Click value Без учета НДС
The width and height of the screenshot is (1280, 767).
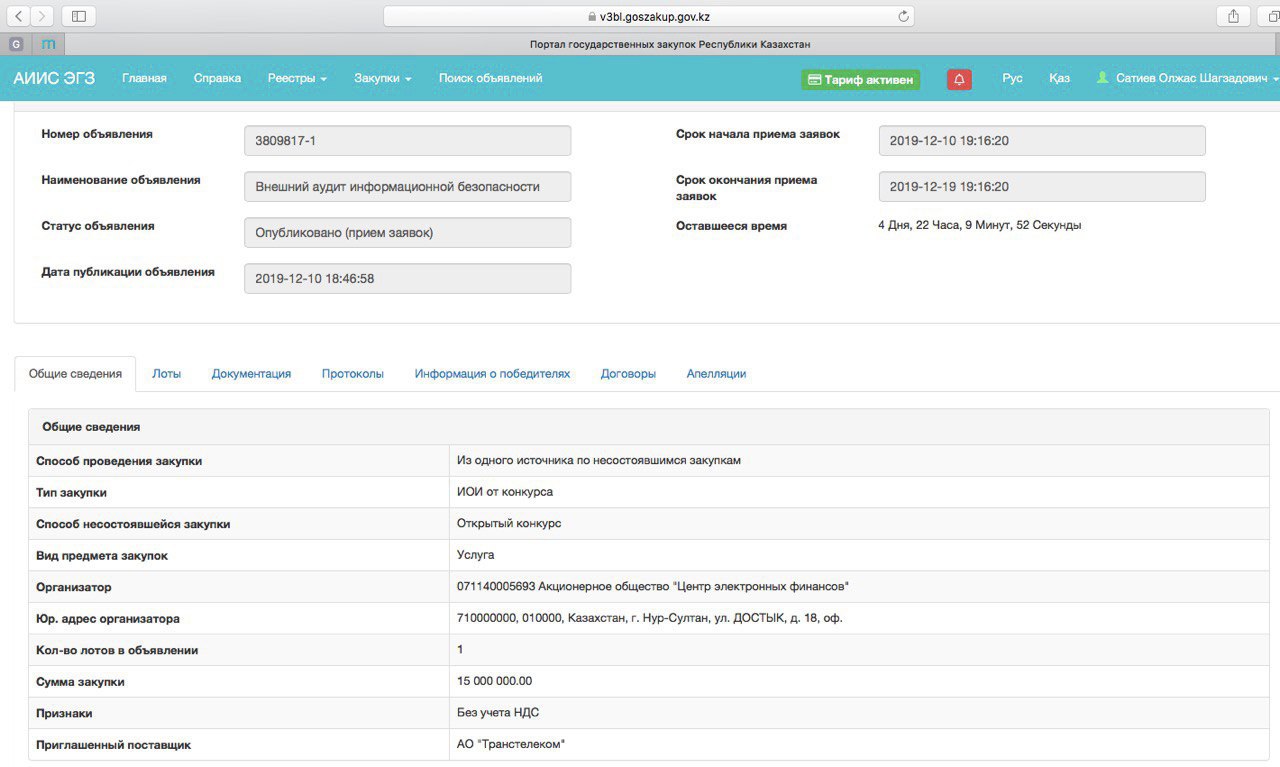pyautogui.click(x=498, y=713)
